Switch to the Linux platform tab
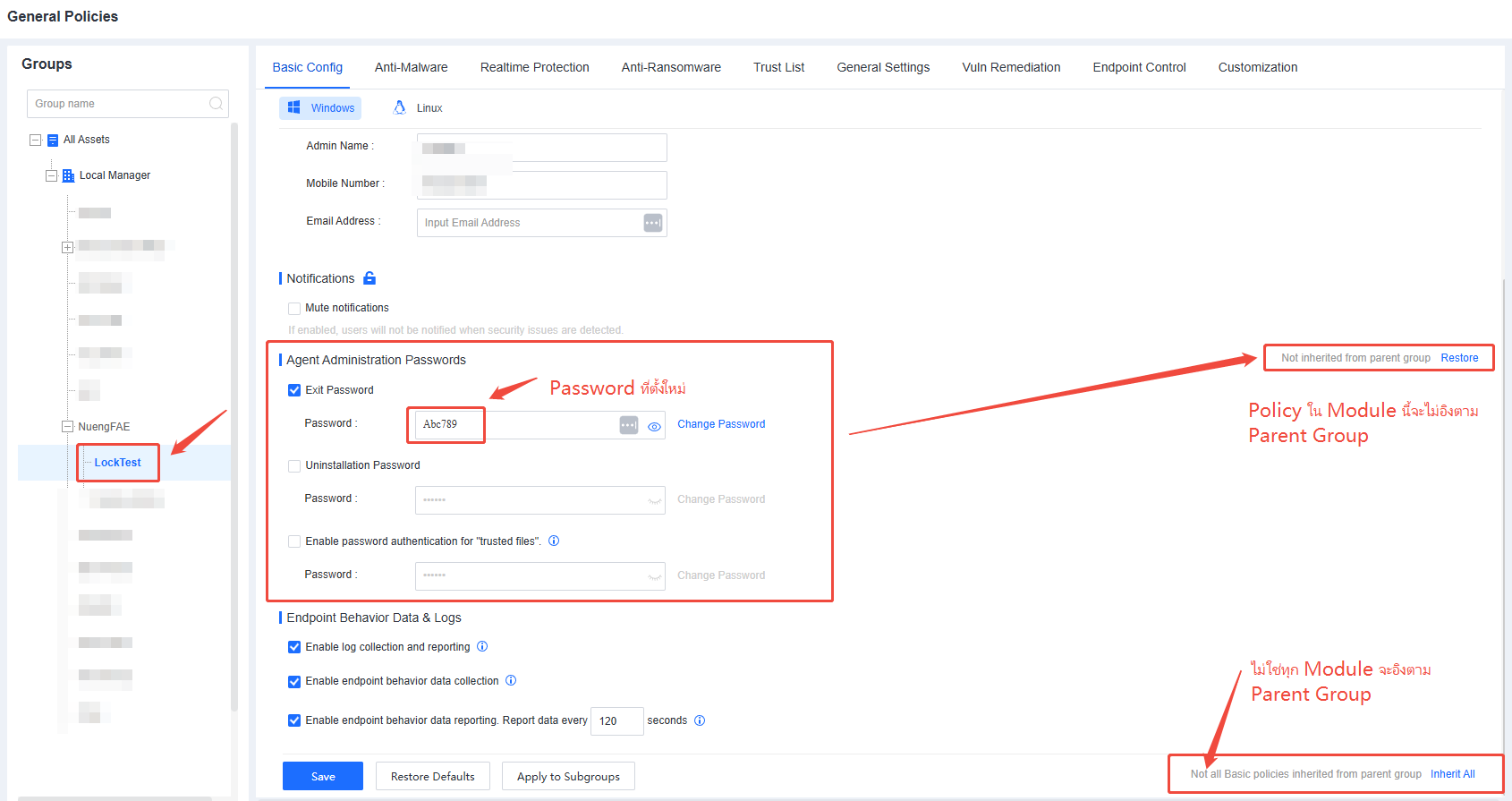Image resolution: width=1512 pixels, height=801 pixels. (x=418, y=108)
